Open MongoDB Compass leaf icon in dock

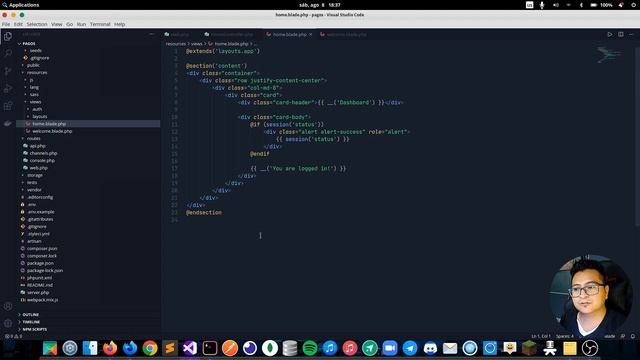(270, 348)
